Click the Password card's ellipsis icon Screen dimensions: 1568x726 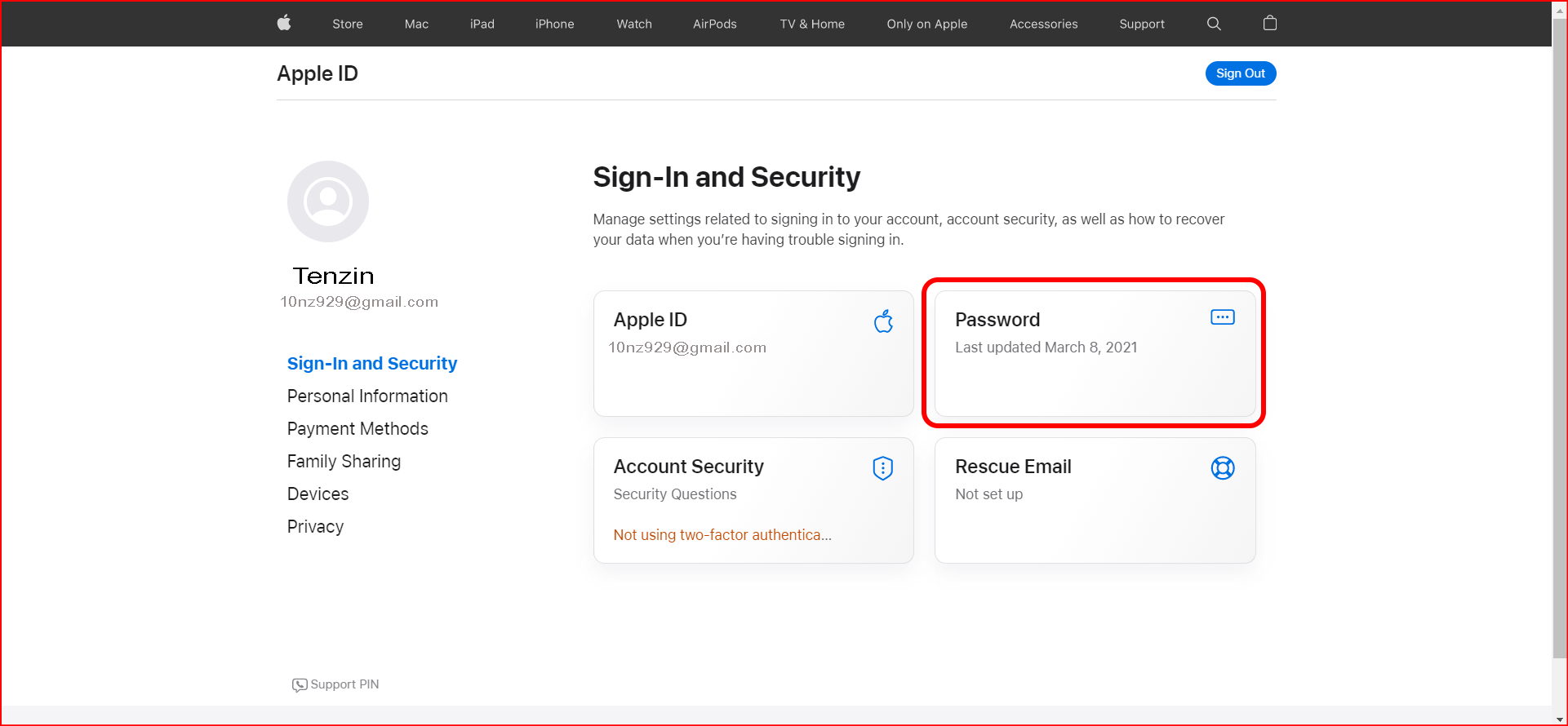(1221, 317)
